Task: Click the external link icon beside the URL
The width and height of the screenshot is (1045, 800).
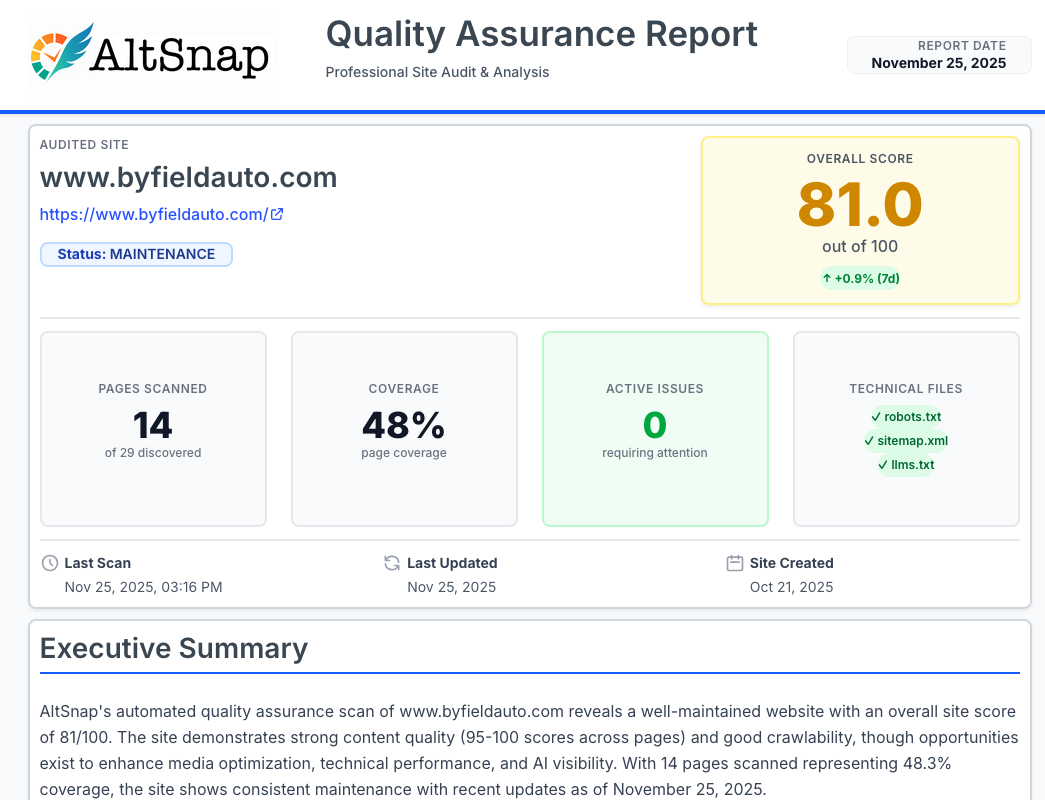Action: (x=278, y=213)
